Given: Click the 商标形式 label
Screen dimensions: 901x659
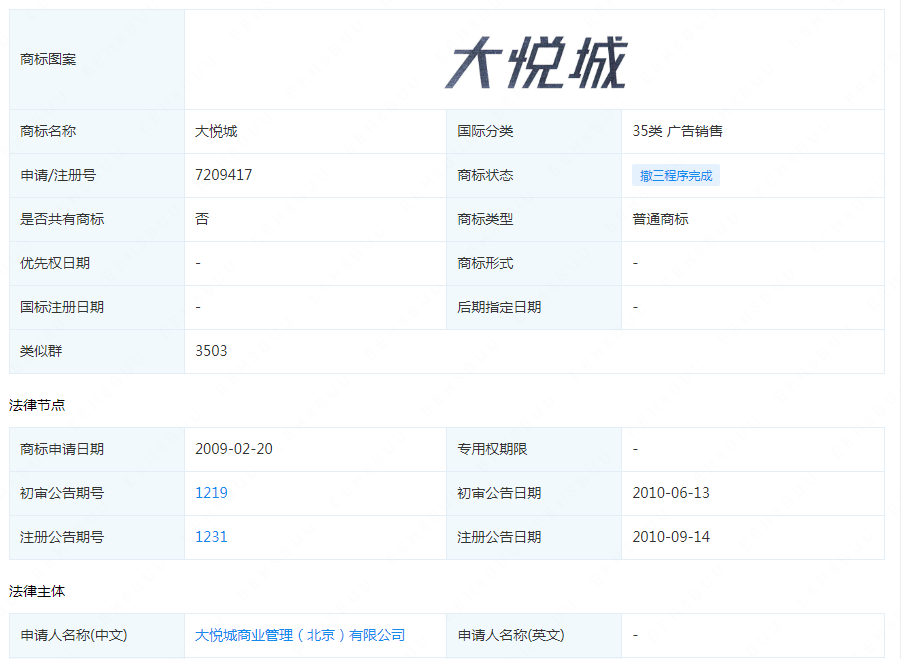Looking at the screenshot, I should click(485, 264).
